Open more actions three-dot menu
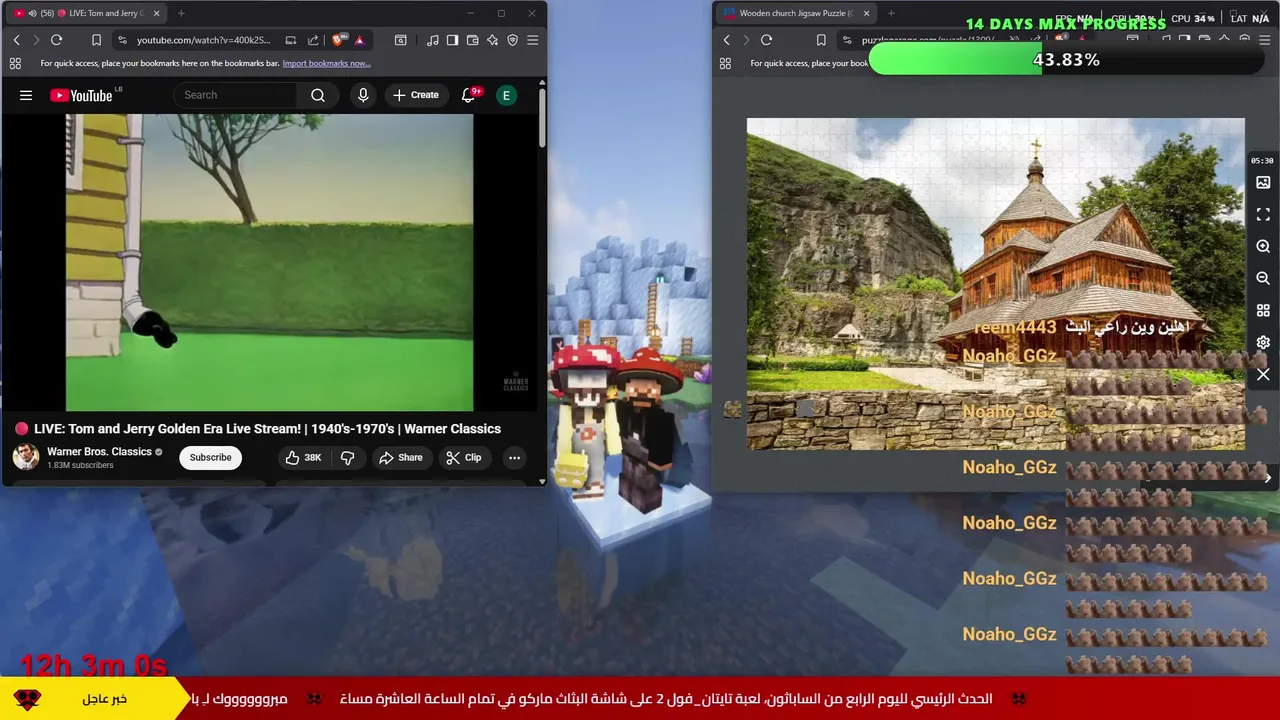The width and height of the screenshot is (1280, 720). tap(514, 457)
